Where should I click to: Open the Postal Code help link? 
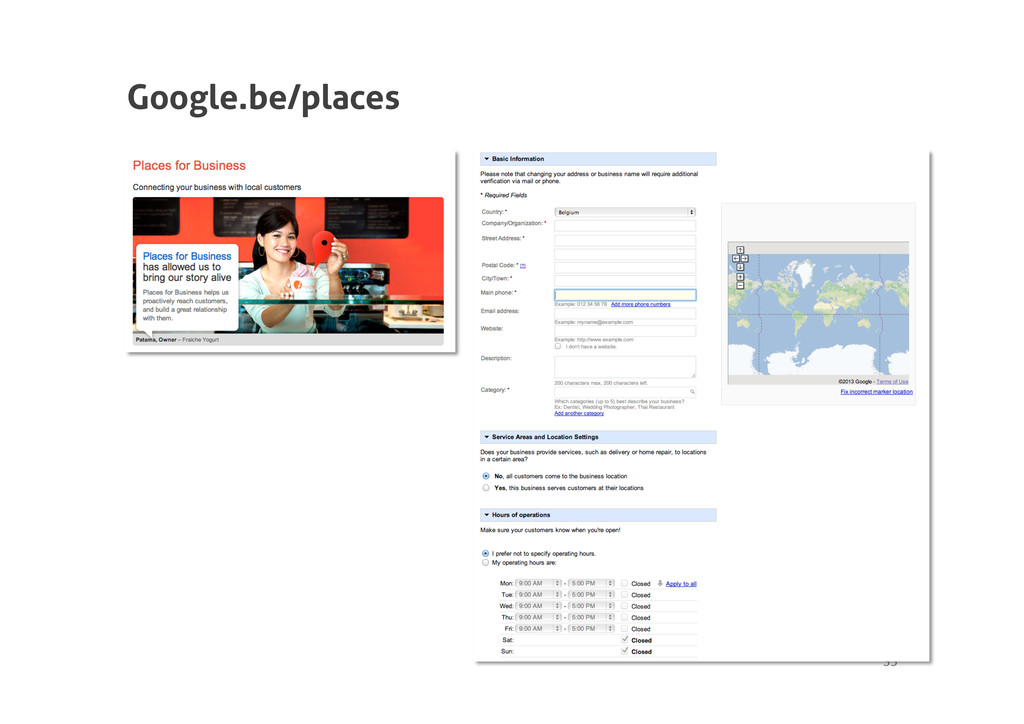point(522,266)
